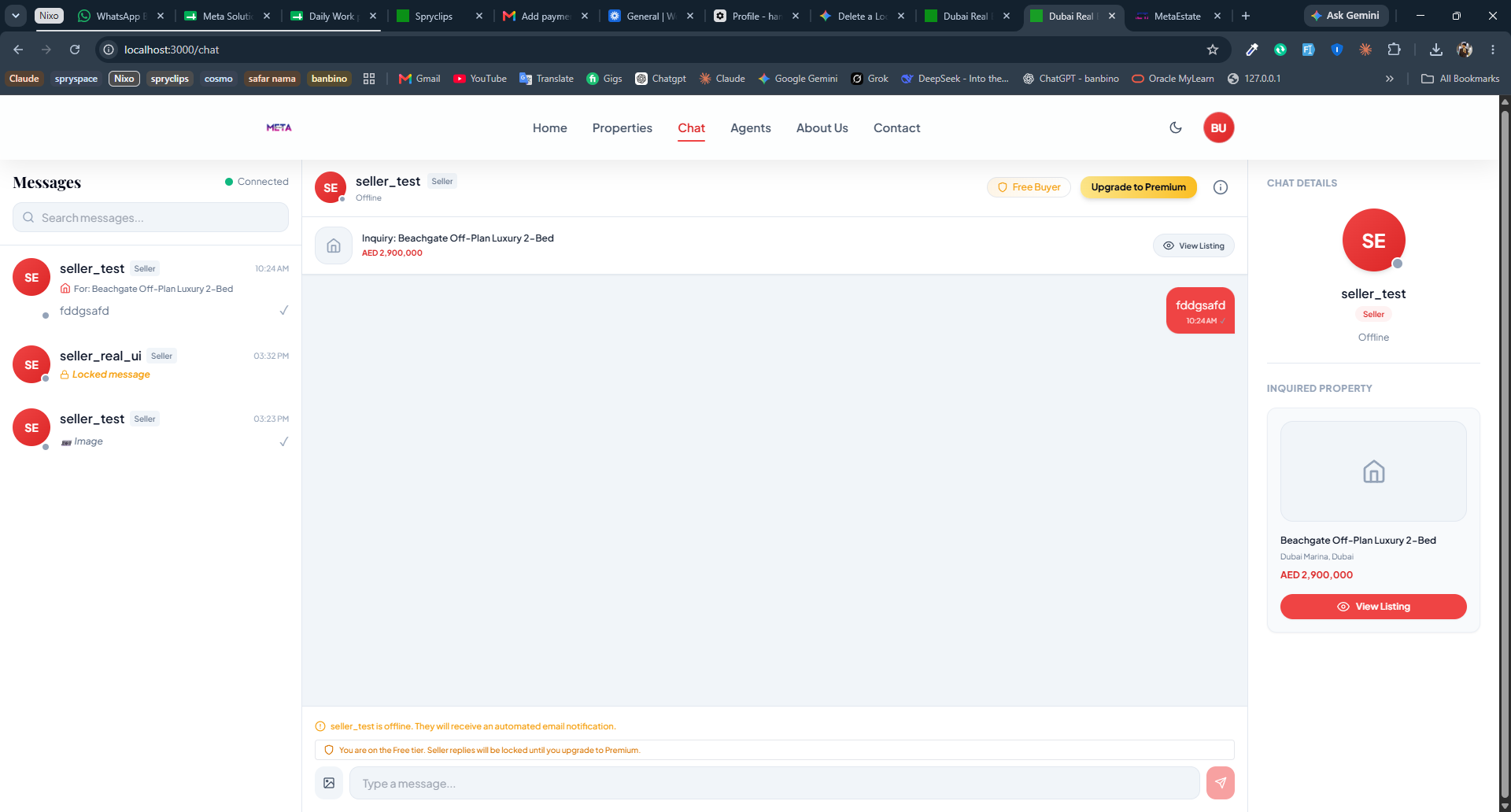Click the SE avatar in the chat header
This screenshot has height=812, width=1511.
click(x=331, y=187)
